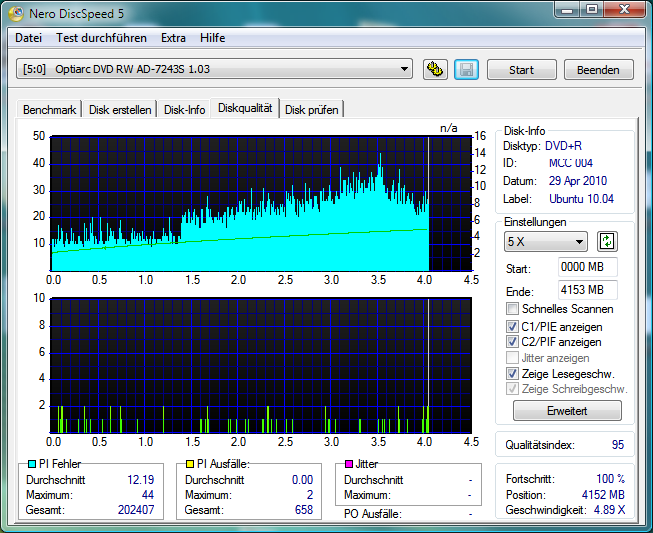
Task: Click PI Ausfälle Gesamt value 658
Action: pos(304,510)
